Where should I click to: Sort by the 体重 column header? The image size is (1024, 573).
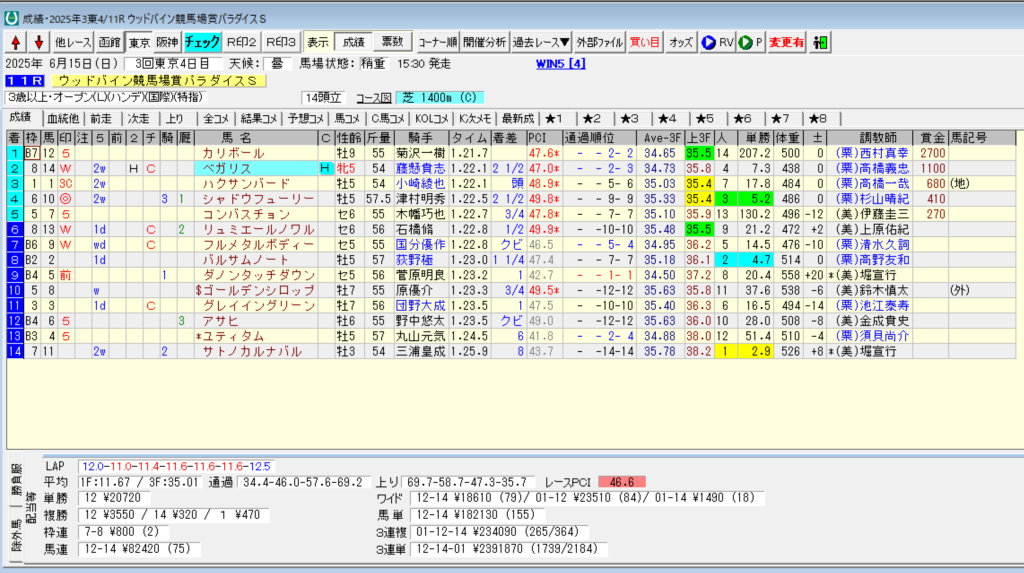pyautogui.click(x=788, y=138)
